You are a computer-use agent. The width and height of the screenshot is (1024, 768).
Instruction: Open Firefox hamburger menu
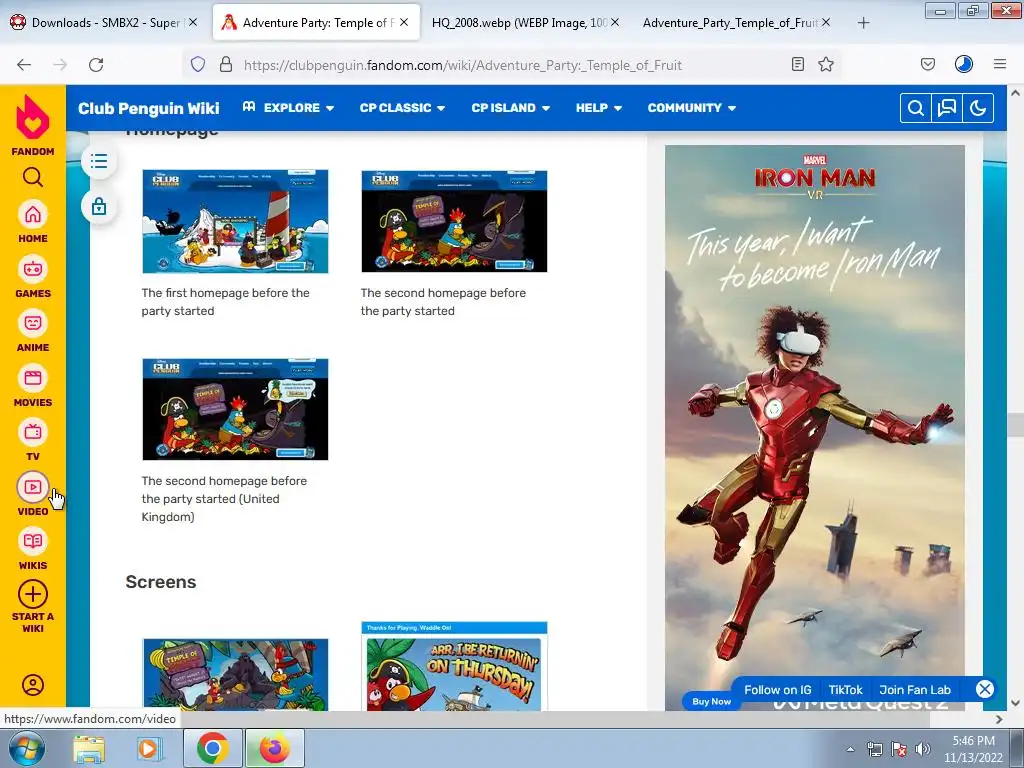(x=1000, y=64)
